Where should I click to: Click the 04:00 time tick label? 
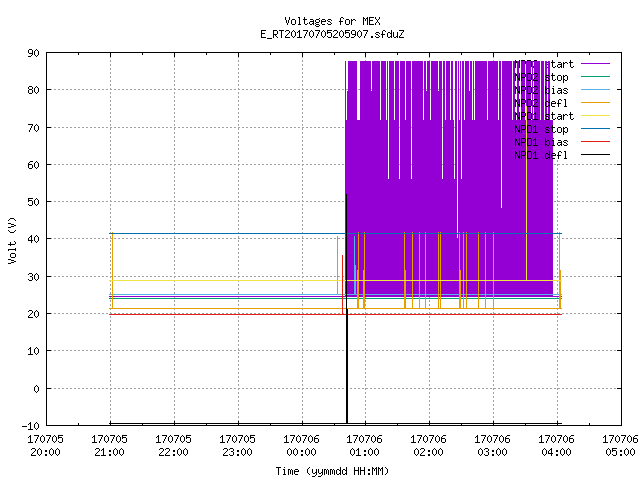point(556,452)
